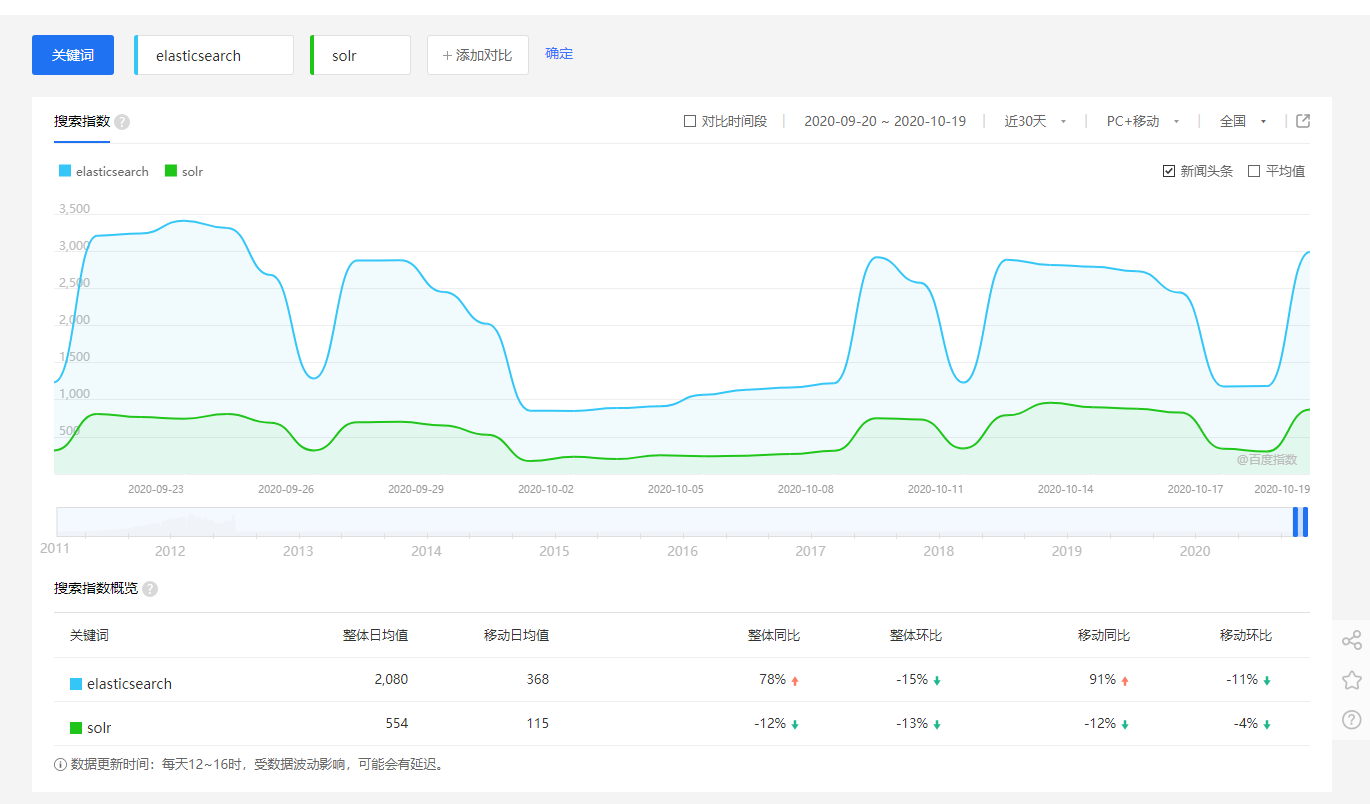Jump to 2017 on the timeline

point(811,551)
